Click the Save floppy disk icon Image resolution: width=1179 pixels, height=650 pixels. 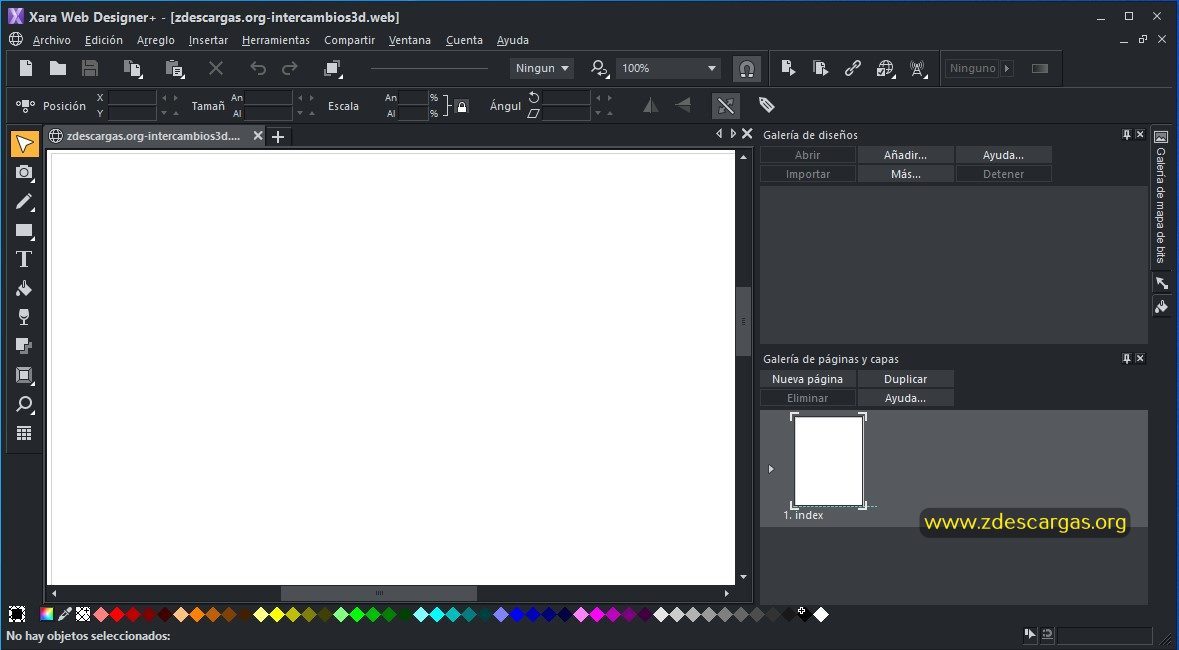(90, 68)
